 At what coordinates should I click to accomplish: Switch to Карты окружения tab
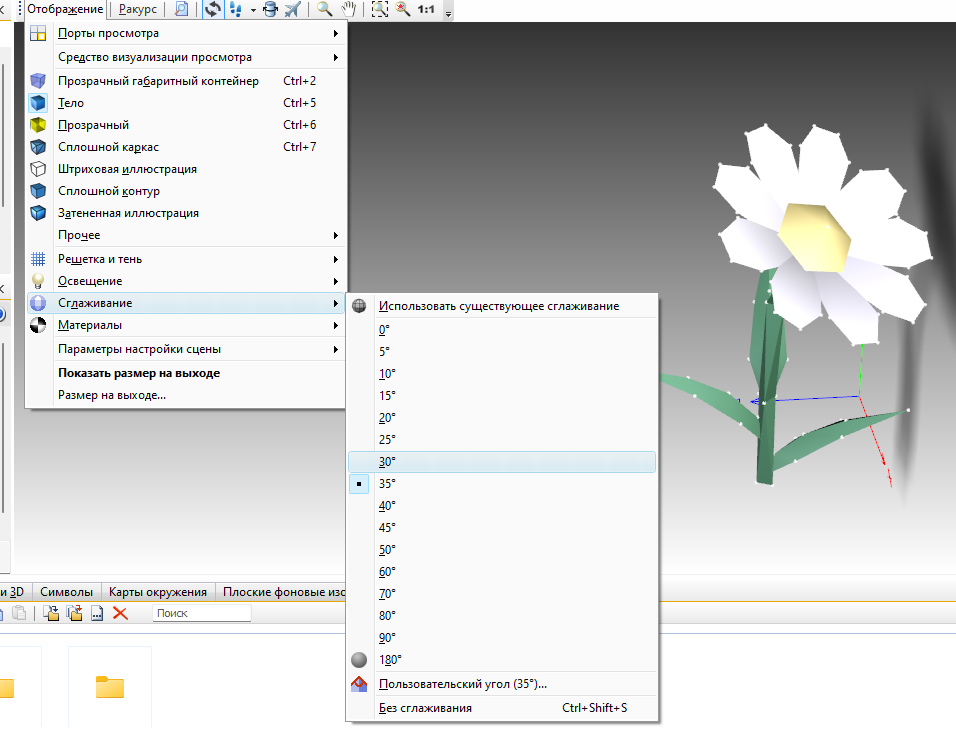point(158,592)
